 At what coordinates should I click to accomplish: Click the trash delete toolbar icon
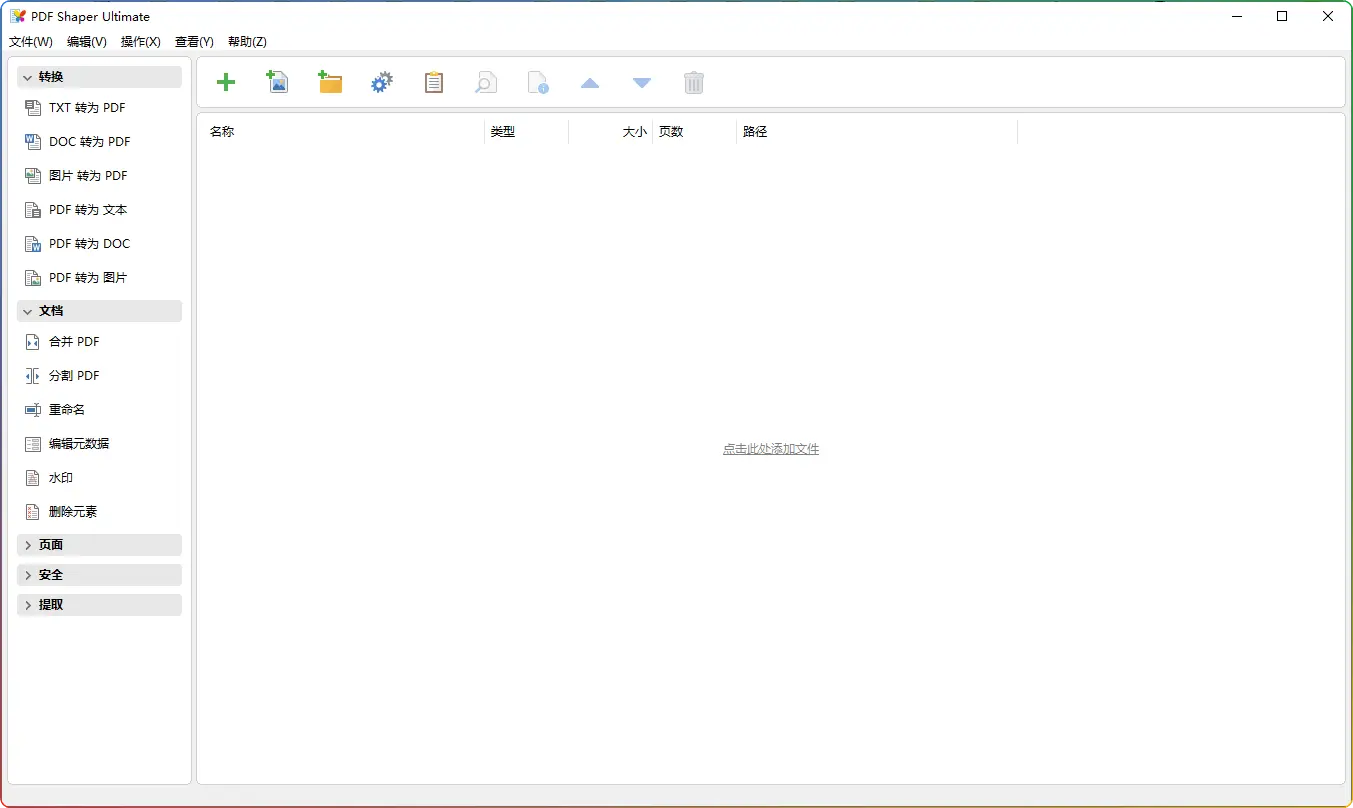(x=694, y=83)
